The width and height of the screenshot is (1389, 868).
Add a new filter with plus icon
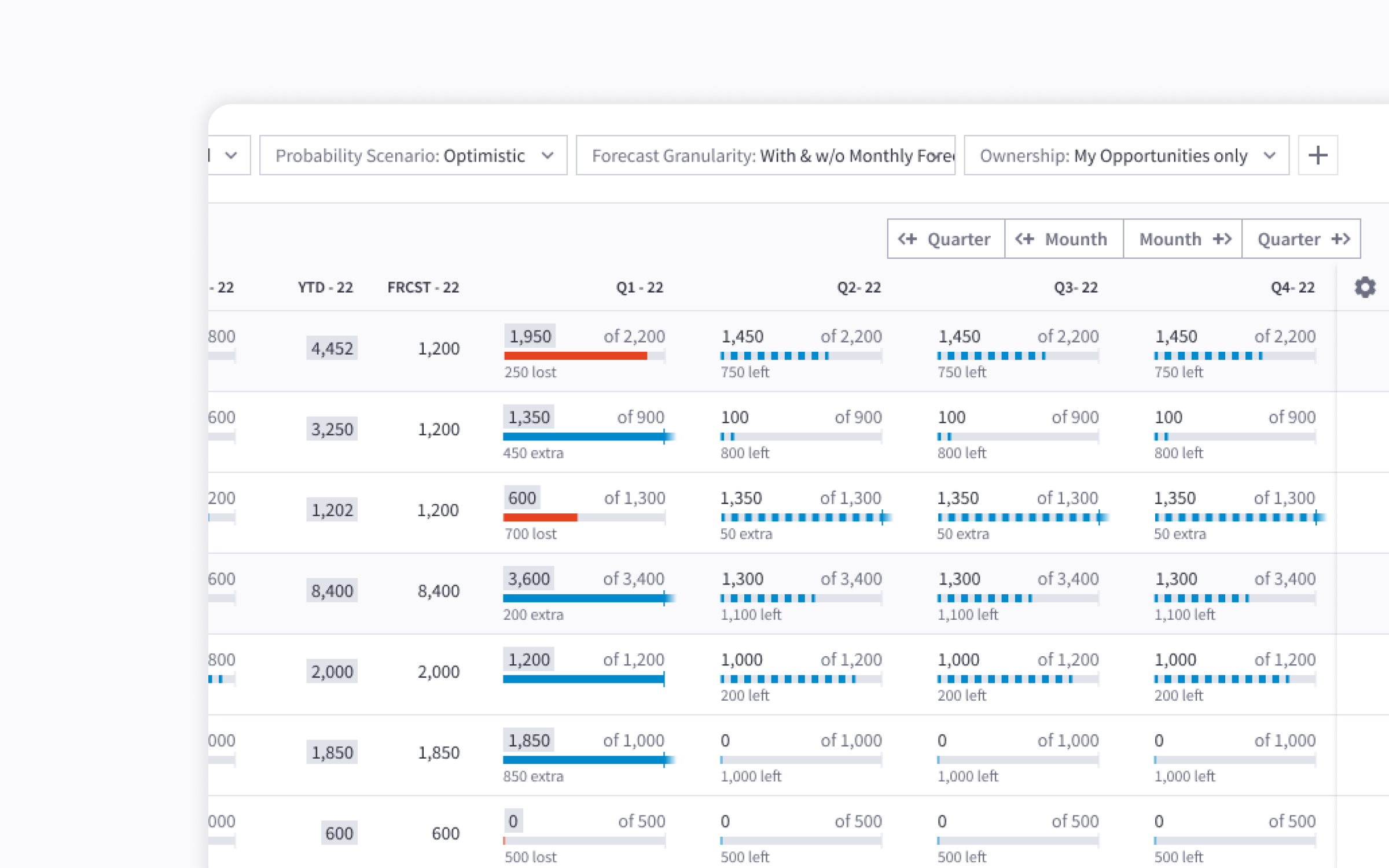click(x=1318, y=155)
